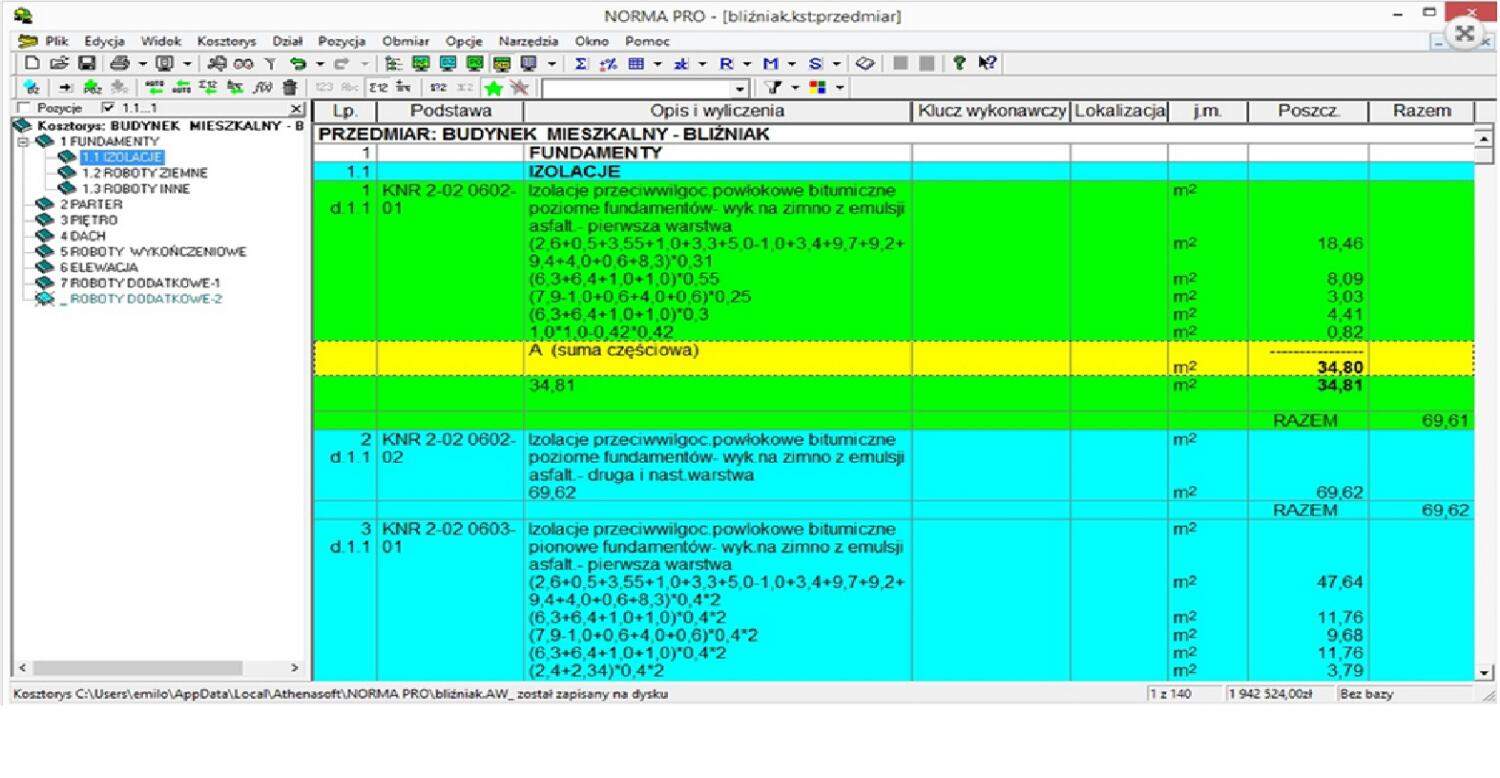Open the S button dropdown arrow

(837, 63)
